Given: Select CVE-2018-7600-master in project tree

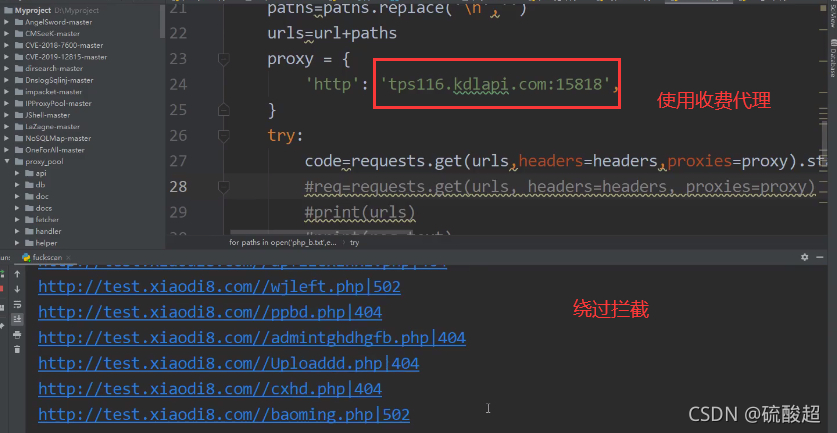Looking at the screenshot, I should 64,45.
